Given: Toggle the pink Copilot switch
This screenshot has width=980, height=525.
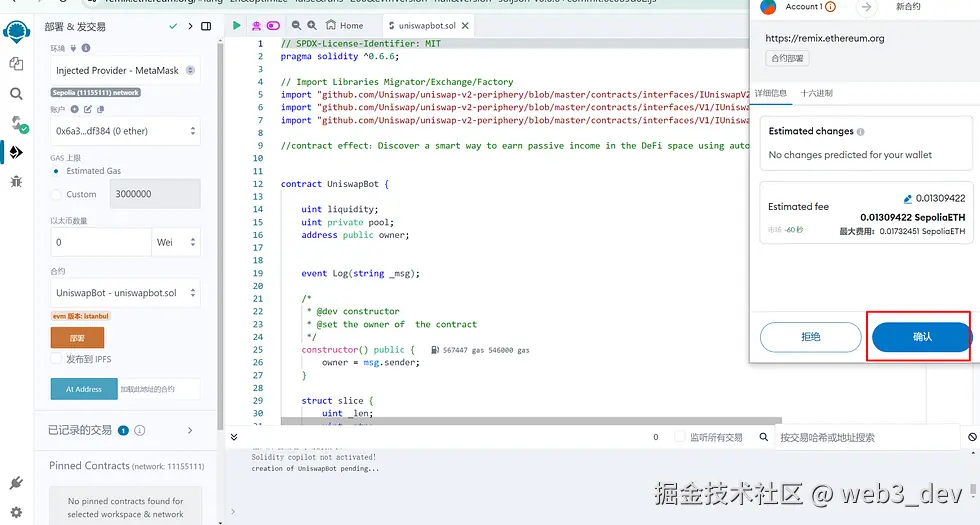Looking at the screenshot, I should pos(273,26).
